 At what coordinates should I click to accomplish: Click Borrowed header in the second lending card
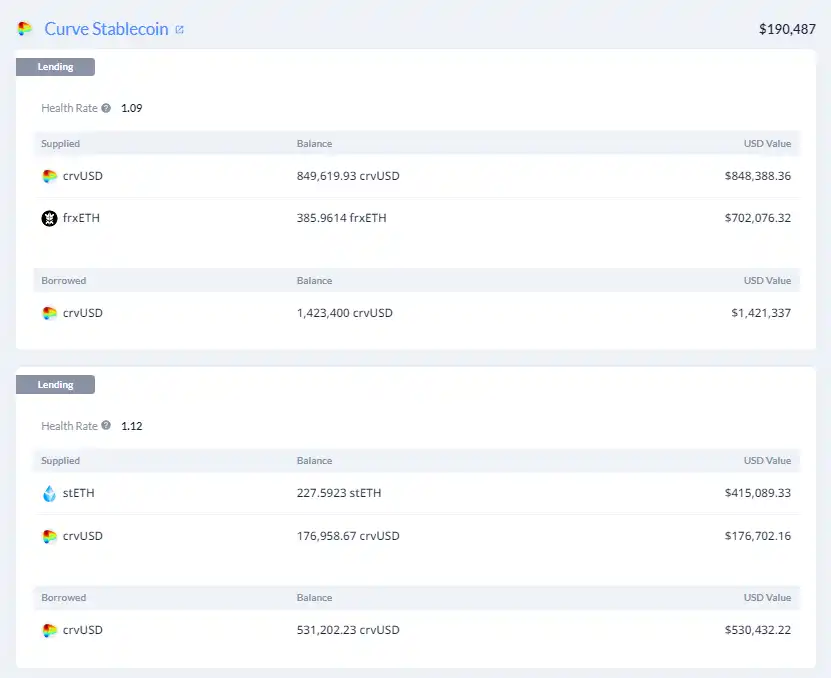(x=64, y=597)
